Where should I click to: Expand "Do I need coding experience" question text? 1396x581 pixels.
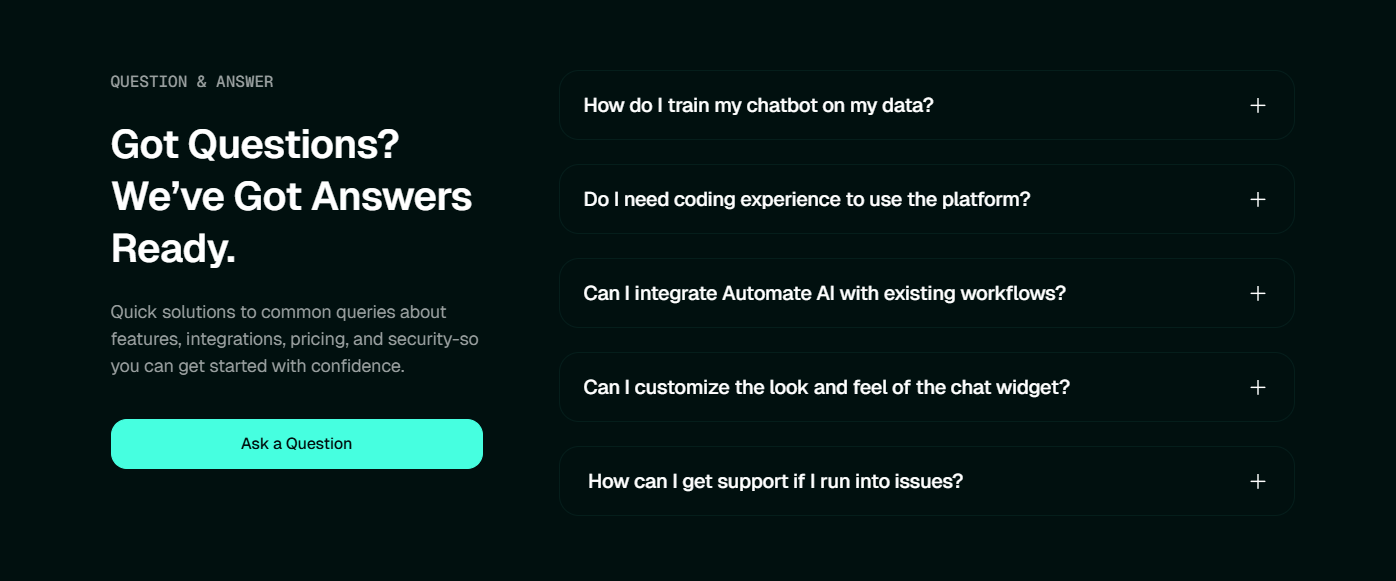[806, 199]
